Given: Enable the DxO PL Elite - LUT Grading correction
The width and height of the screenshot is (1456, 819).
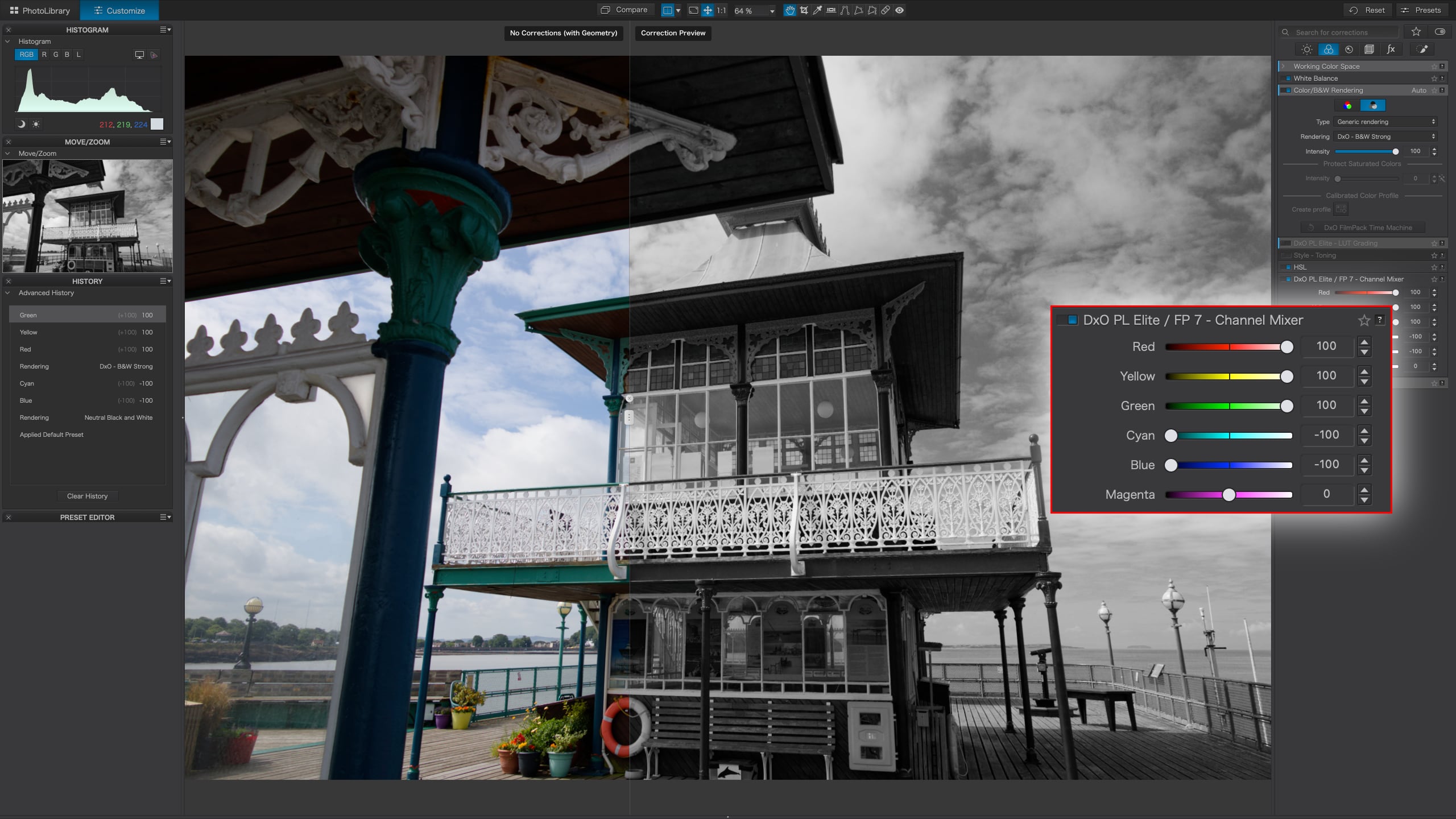Looking at the screenshot, I should pyautogui.click(x=1287, y=243).
